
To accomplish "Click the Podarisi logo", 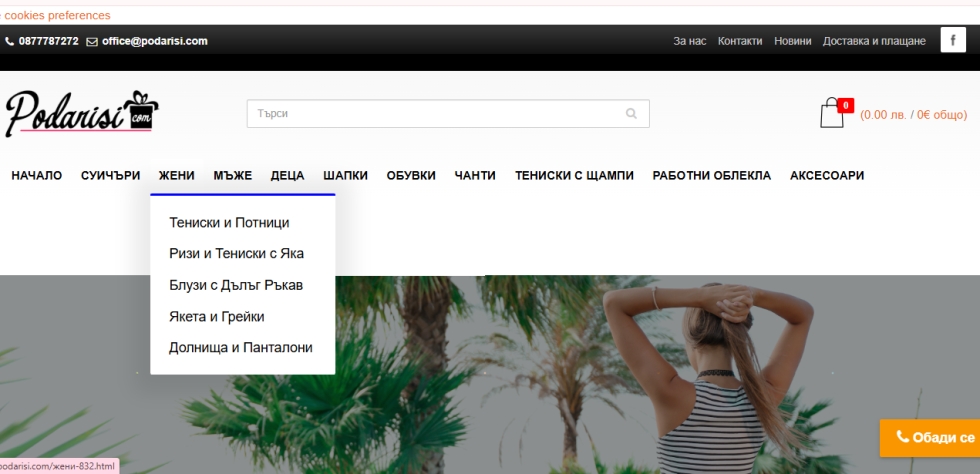I will click(x=81, y=113).
